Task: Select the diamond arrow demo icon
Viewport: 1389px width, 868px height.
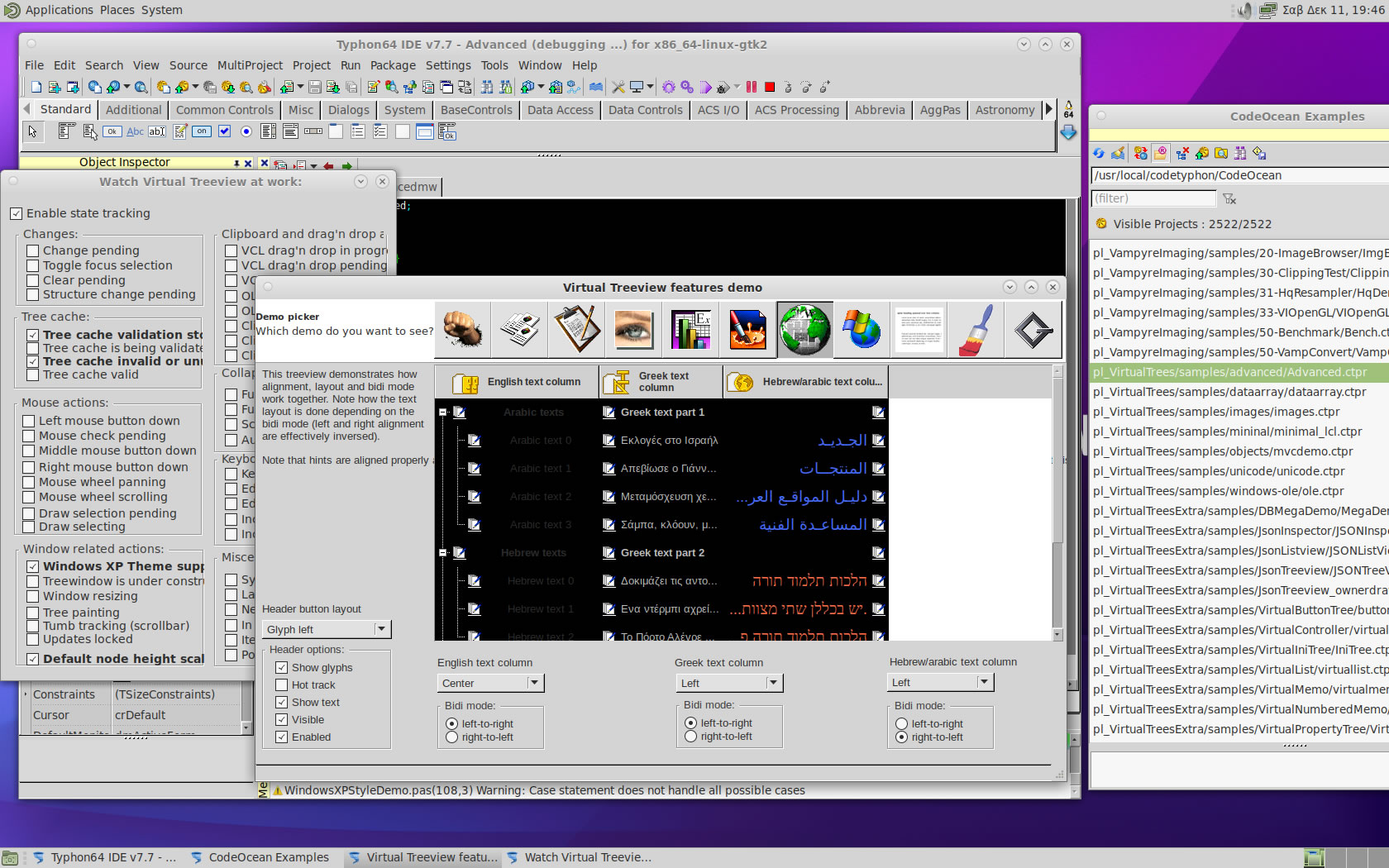Action: click(x=1033, y=329)
